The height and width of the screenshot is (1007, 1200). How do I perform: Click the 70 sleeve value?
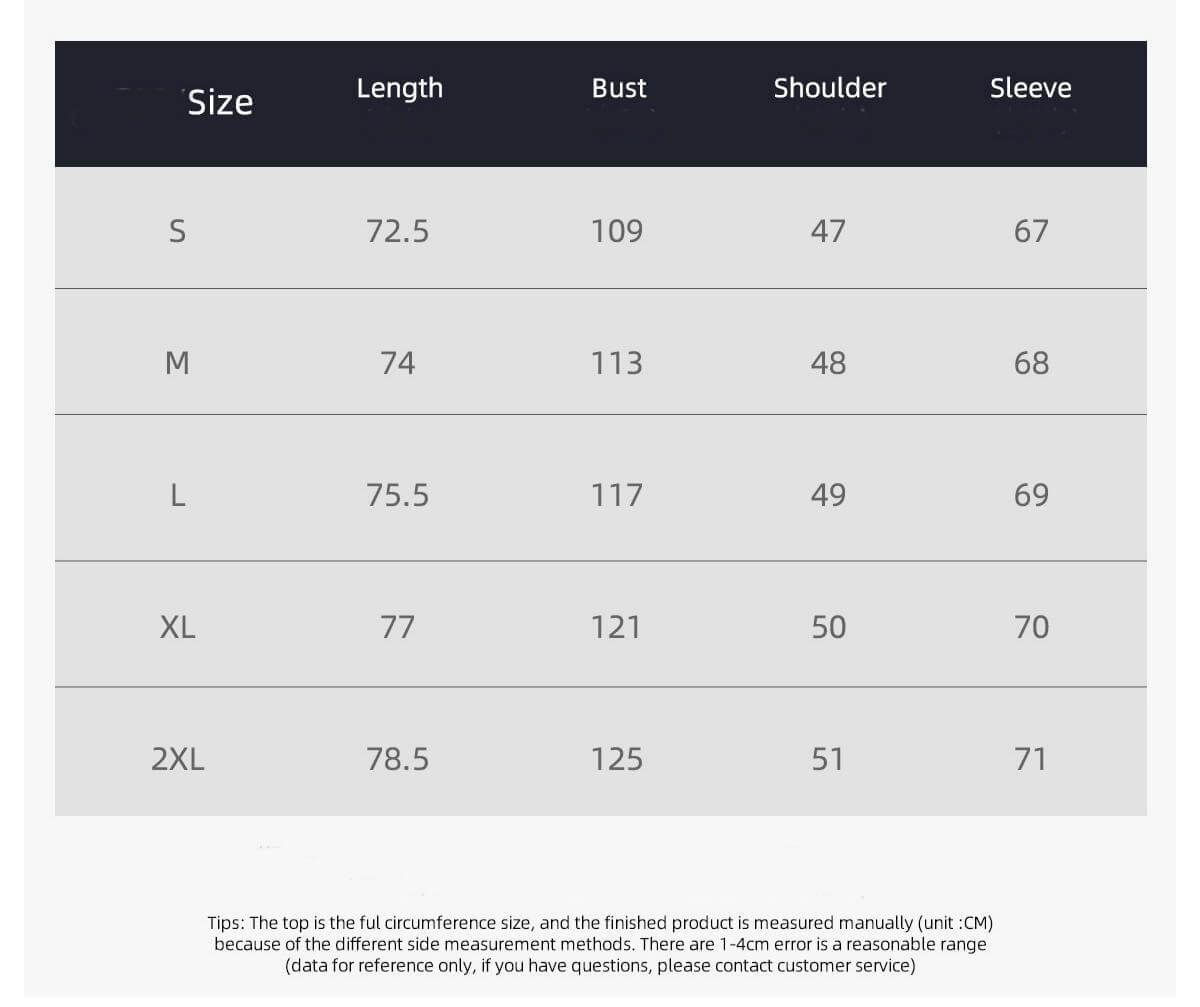tap(1031, 627)
